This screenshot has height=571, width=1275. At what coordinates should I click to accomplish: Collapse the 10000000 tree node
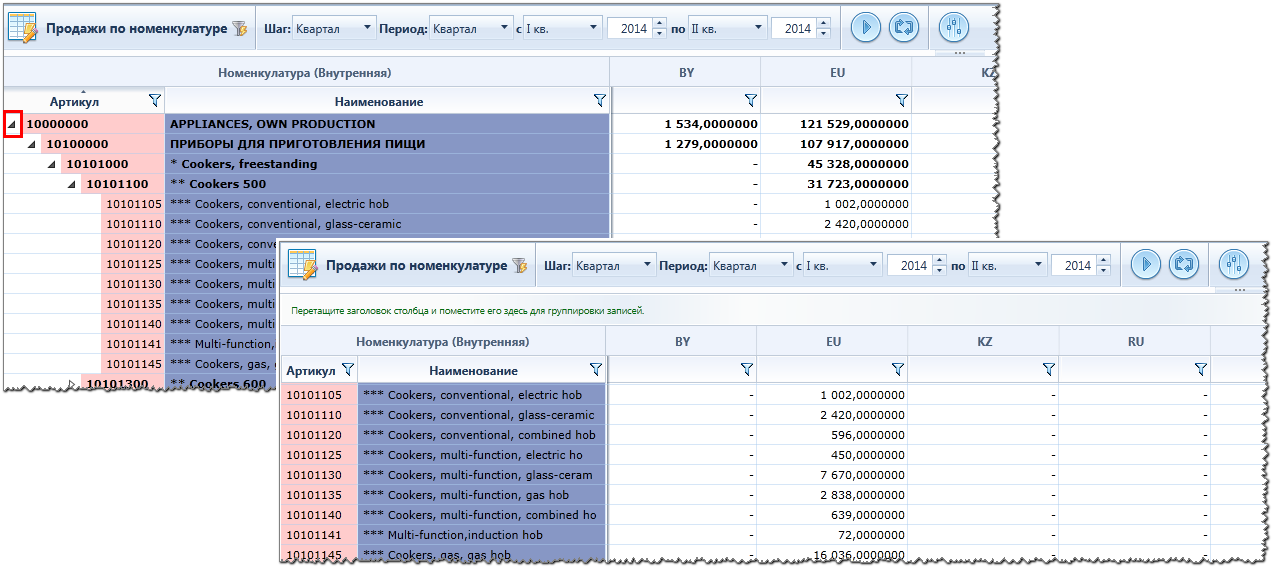[x=12, y=124]
